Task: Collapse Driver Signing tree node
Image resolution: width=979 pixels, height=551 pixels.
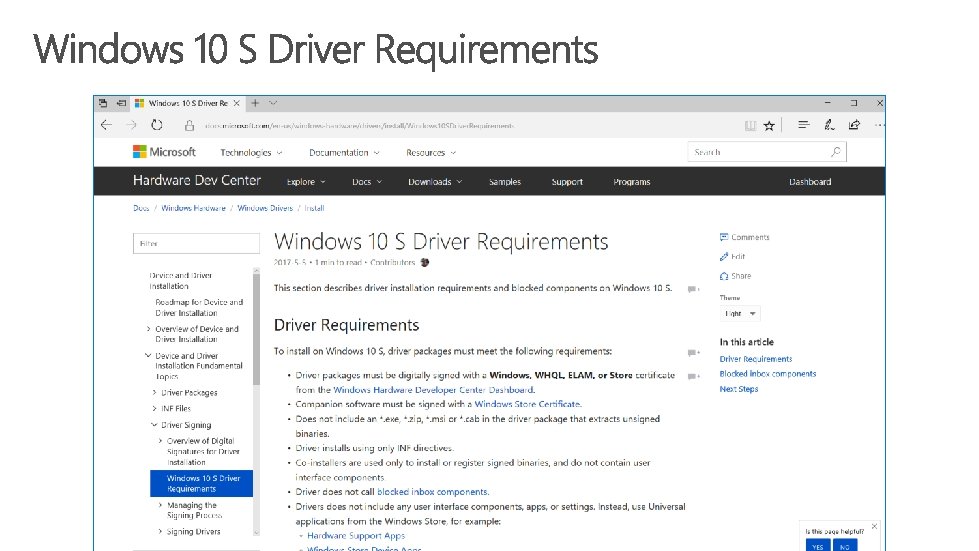Action: tap(154, 425)
